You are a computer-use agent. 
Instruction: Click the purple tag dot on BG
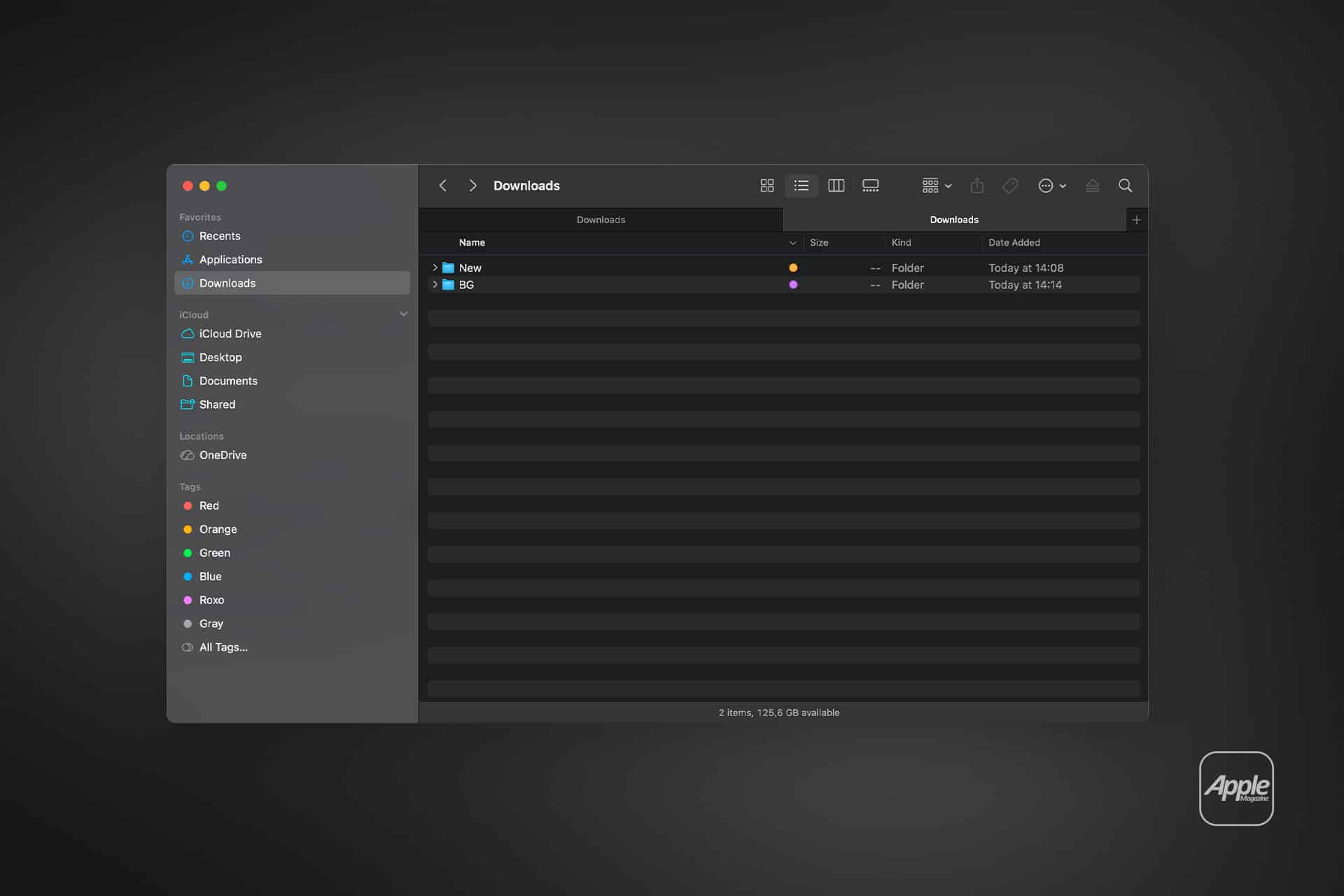tap(793, 284)
